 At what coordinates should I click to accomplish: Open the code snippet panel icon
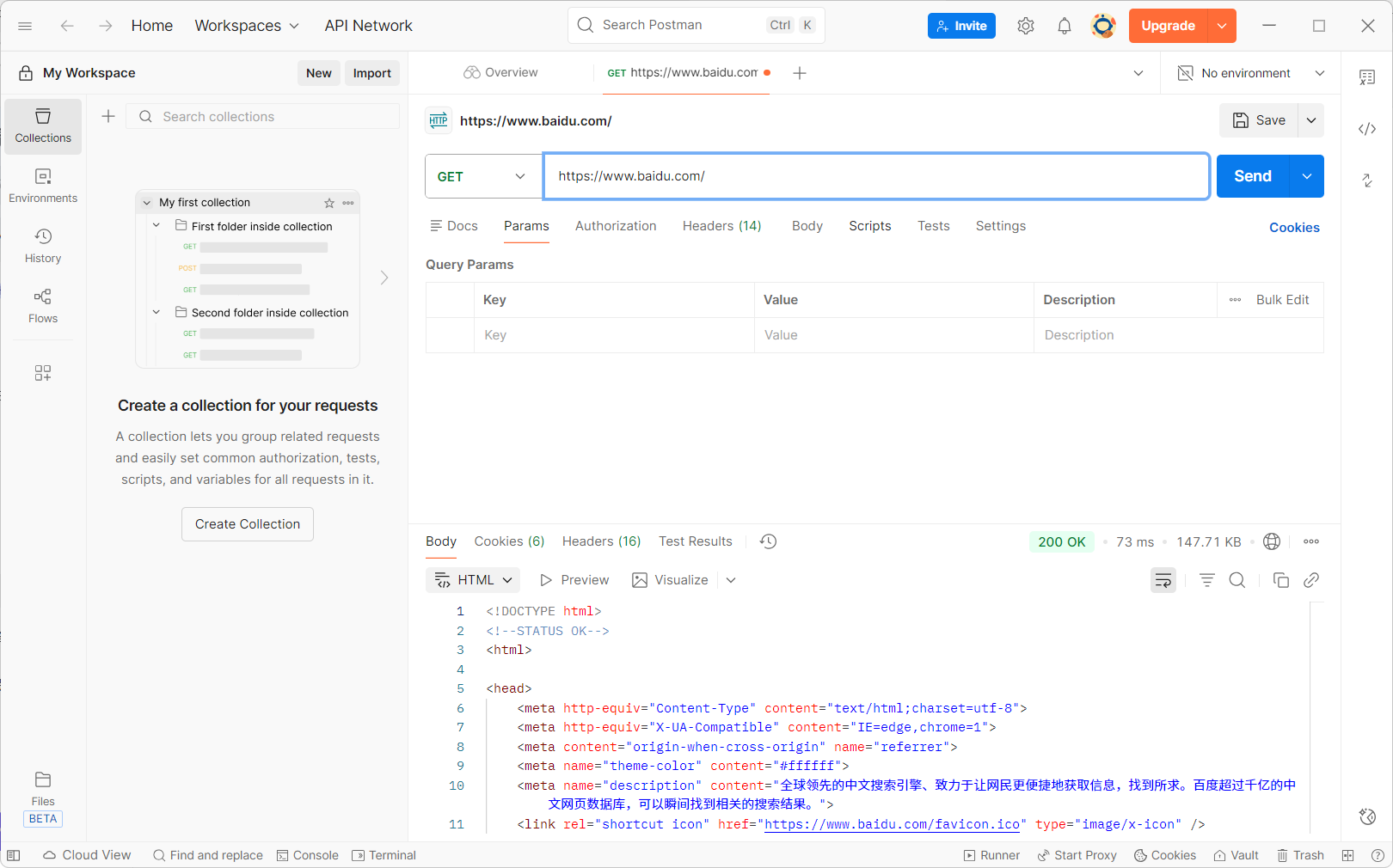(x=1367, y=129)
